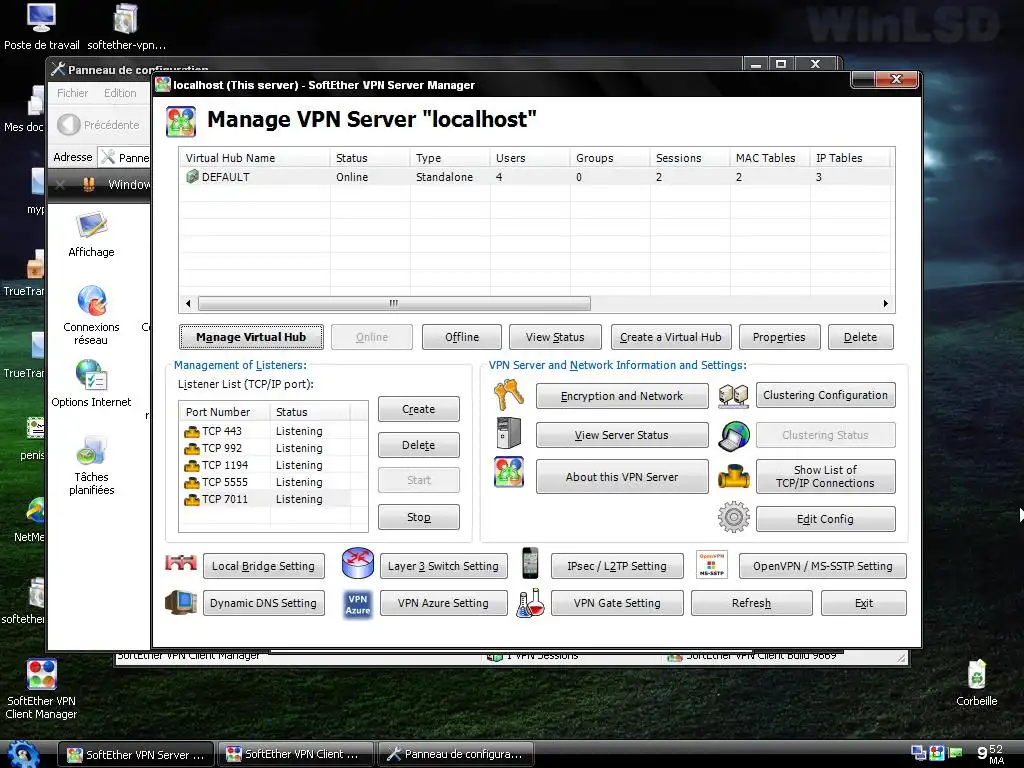Select listener TCP 992
This screenshot has width=1024, height=768.
pos(266,448)
